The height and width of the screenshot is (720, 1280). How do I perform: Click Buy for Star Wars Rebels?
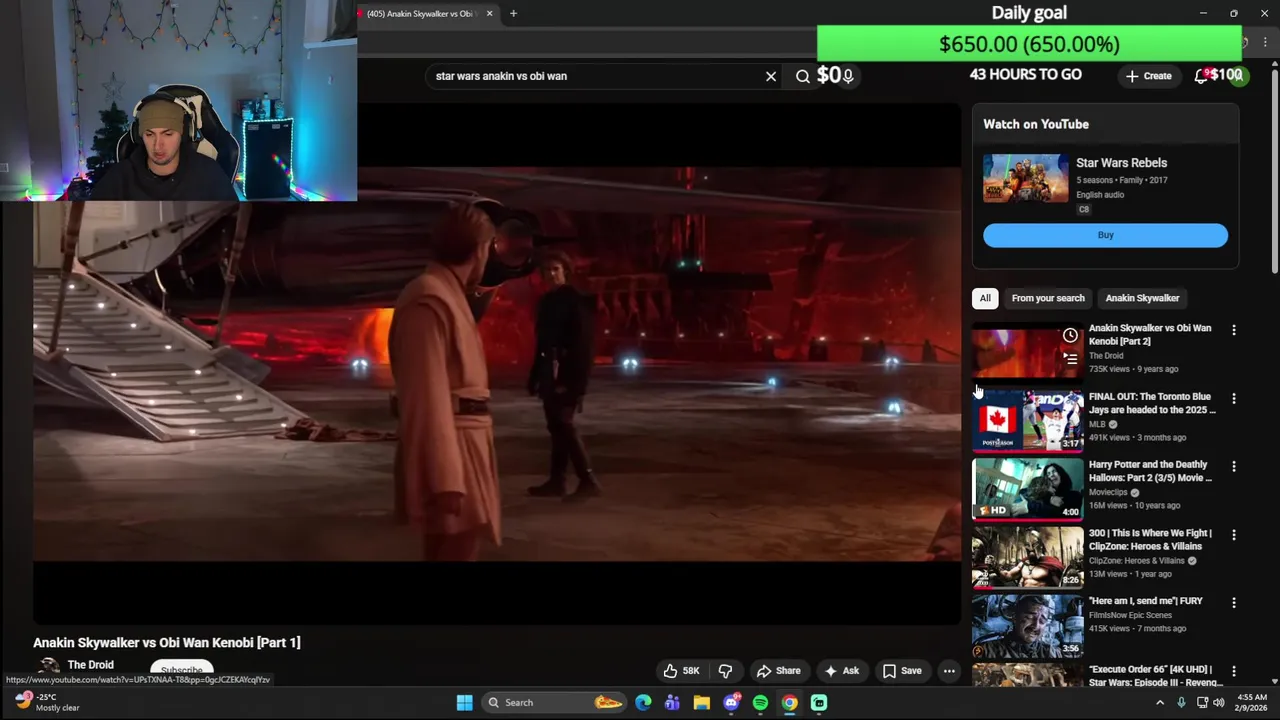click(1105, 235)
